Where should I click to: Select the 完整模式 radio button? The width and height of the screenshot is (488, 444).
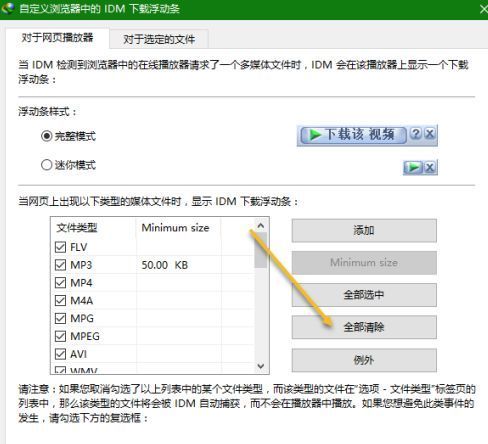point(47,136)
